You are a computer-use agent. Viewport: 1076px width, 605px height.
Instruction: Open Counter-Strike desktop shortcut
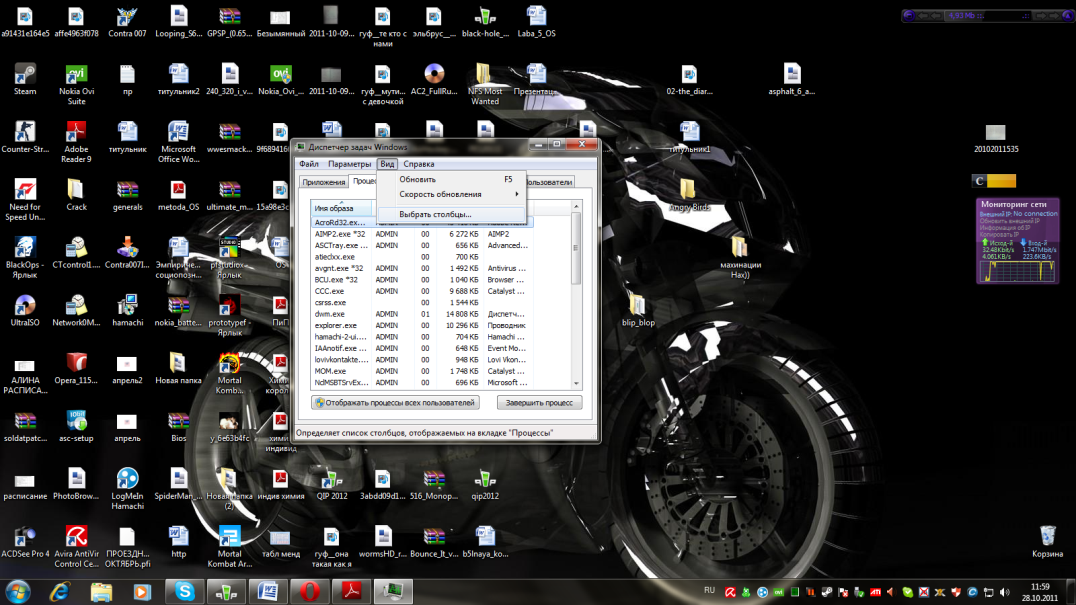tap(25, 137)
